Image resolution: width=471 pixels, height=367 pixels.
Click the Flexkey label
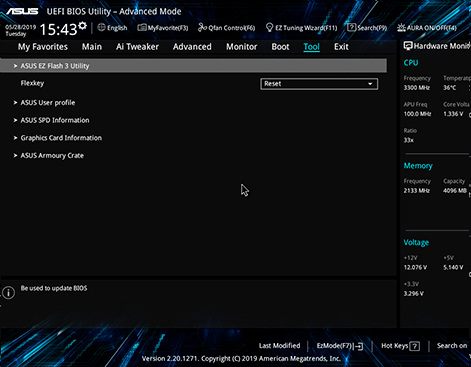coord(32,83)
